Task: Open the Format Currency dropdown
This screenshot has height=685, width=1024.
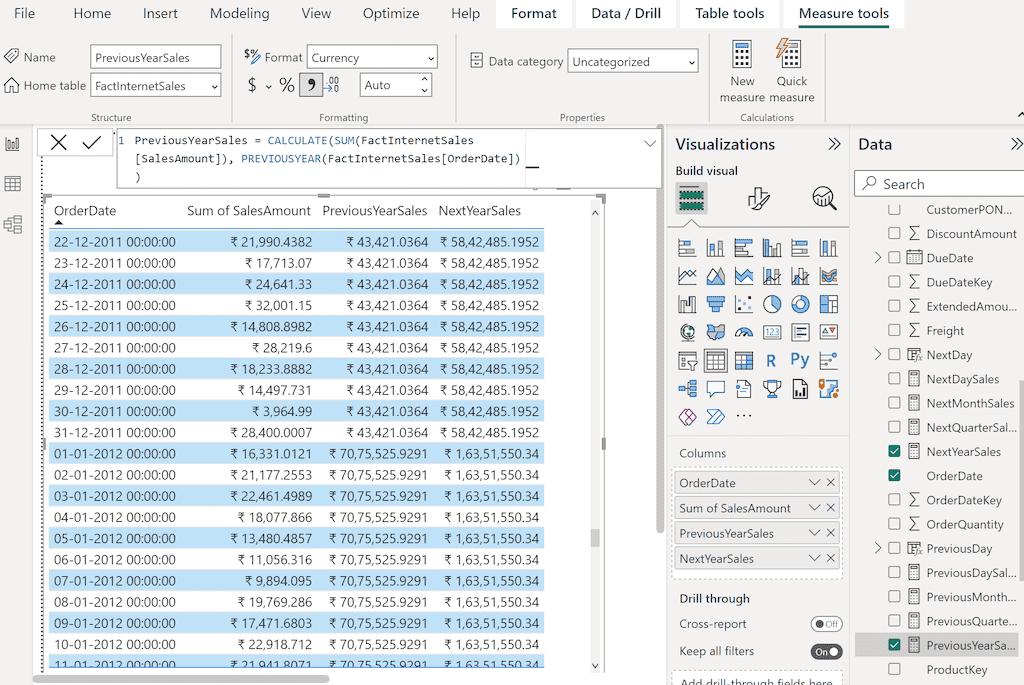Action: 430,57
